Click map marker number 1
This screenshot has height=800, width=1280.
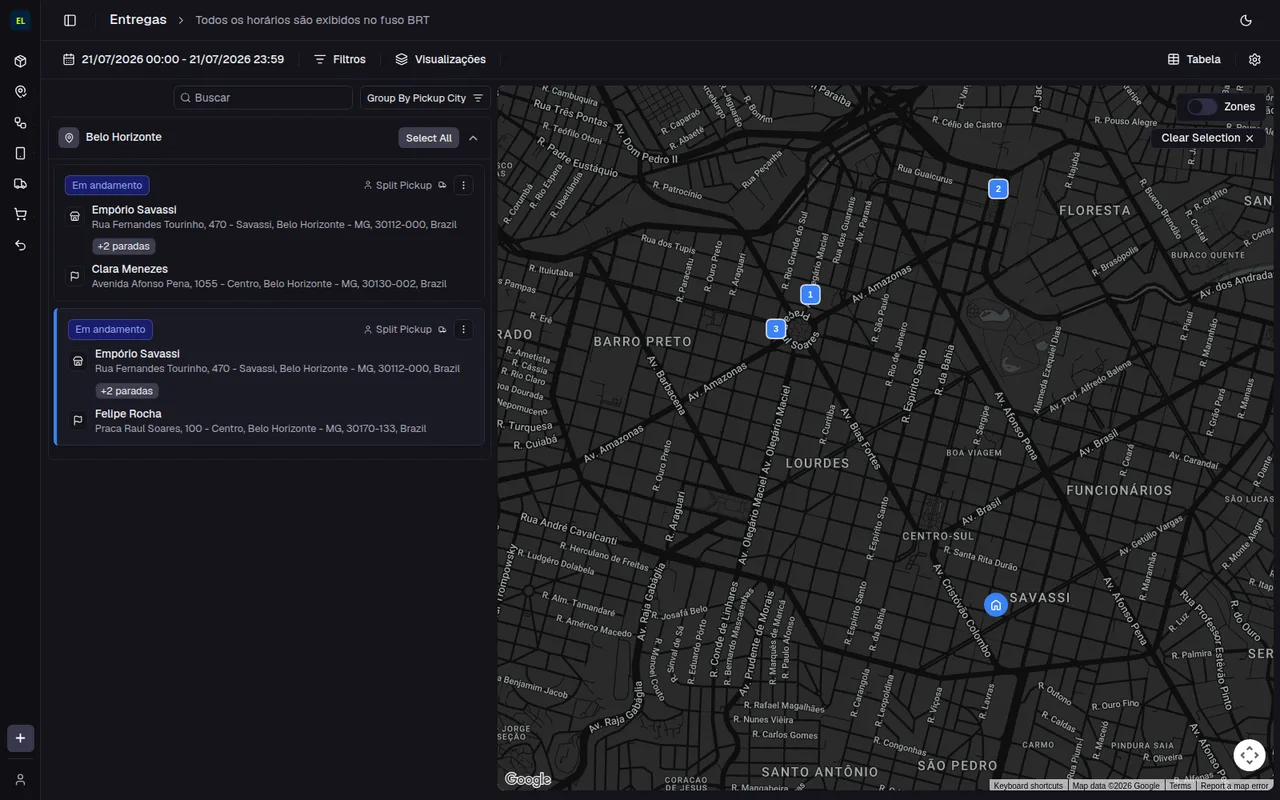click(x=810, y=294)
